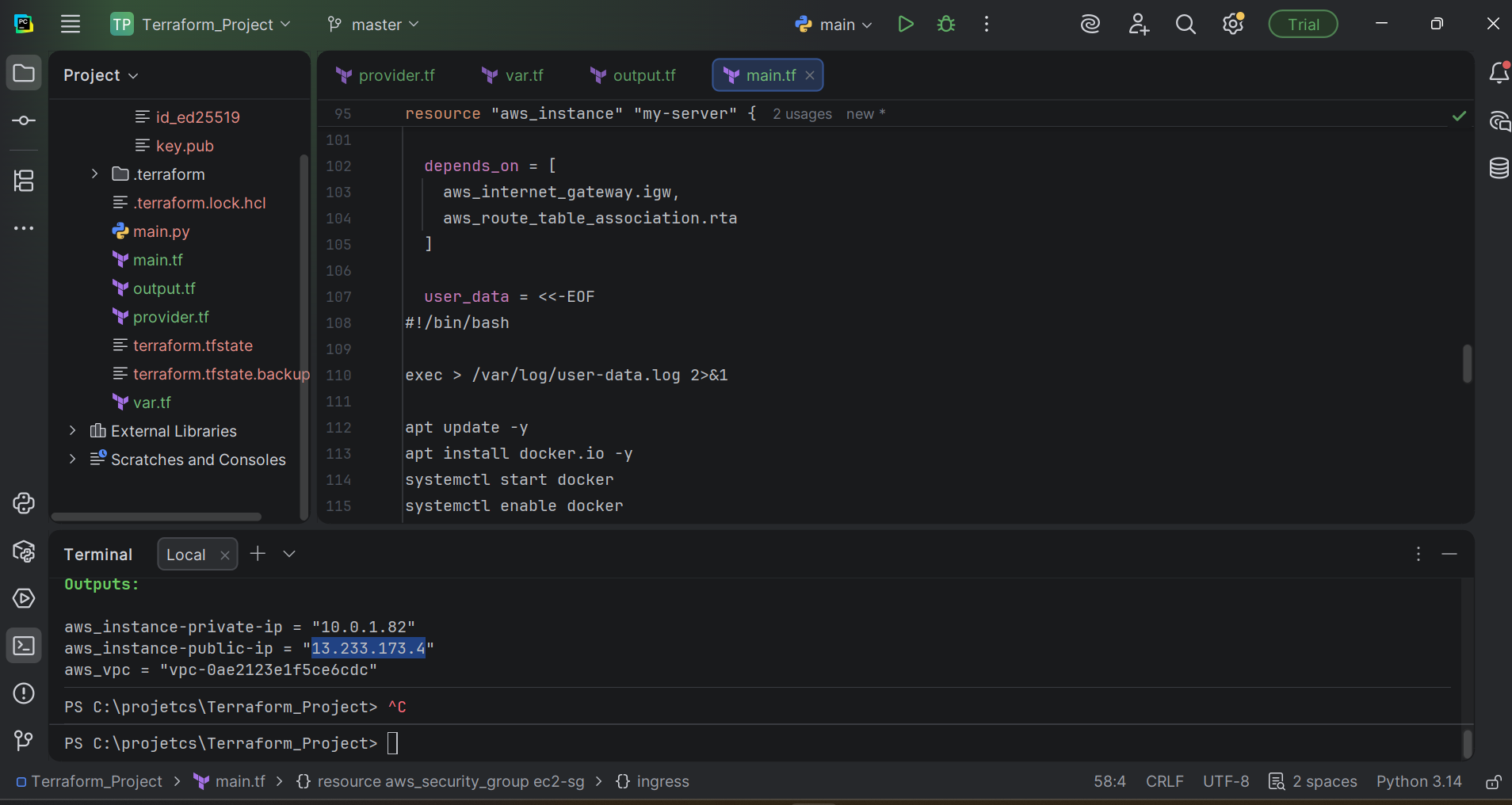
Task: Open AI chat tool window on right
Action: pyautogui.click(x=1499, y=121)
